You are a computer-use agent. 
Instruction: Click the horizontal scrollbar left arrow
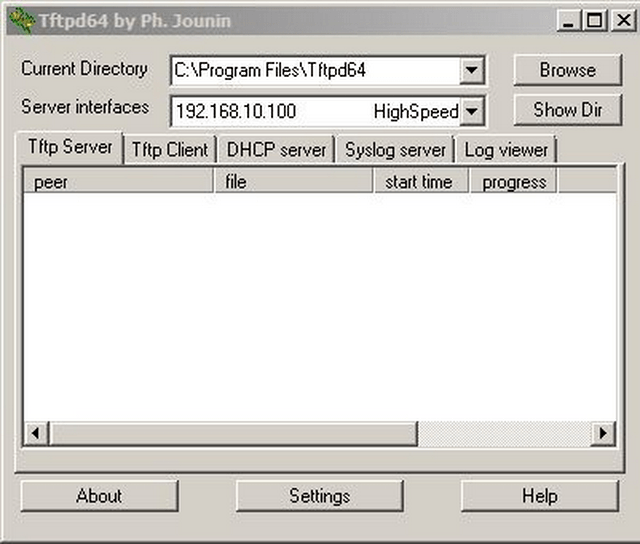pos(36,433)
